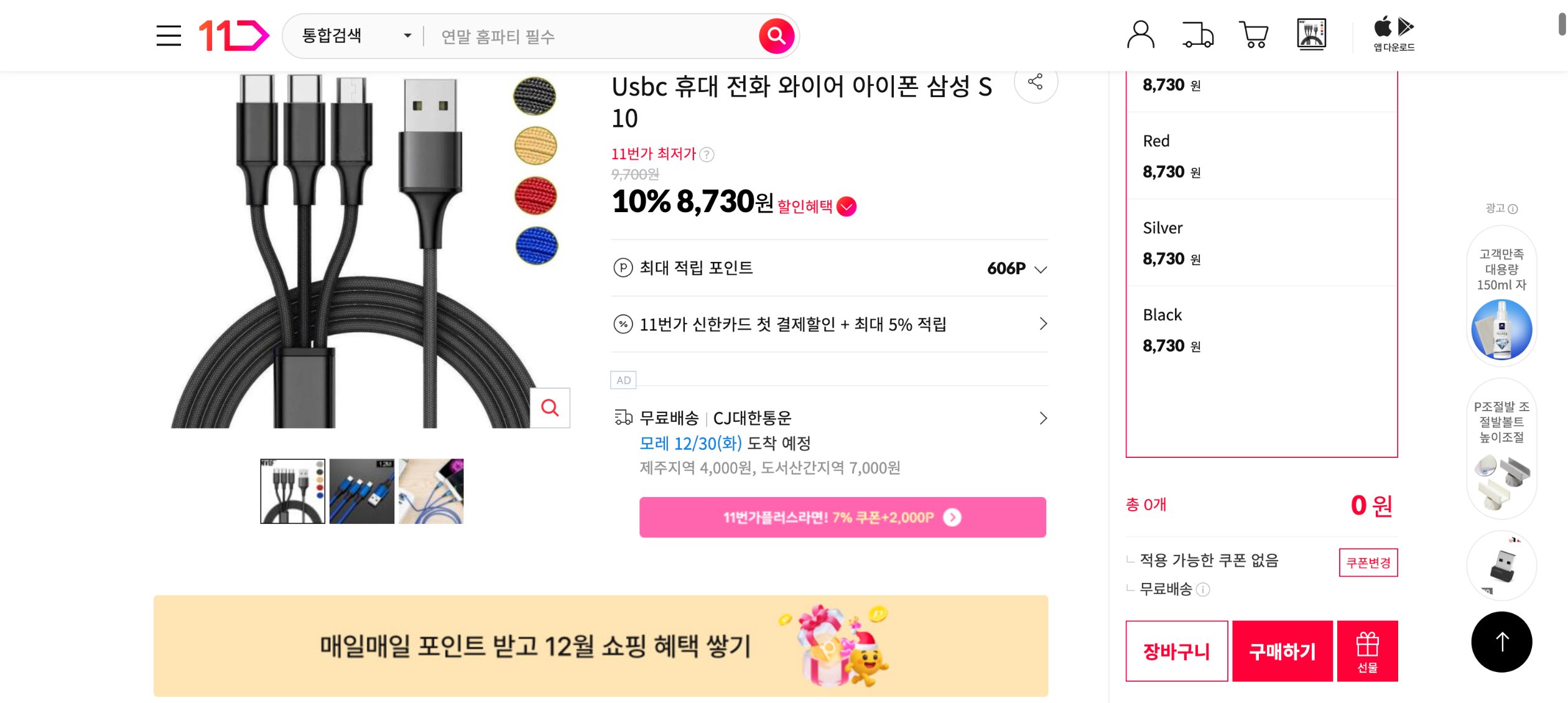1568x703 pixels.
Task: Expand the 최대 적립 포인트 606P section
Action: coord(1039,269)
